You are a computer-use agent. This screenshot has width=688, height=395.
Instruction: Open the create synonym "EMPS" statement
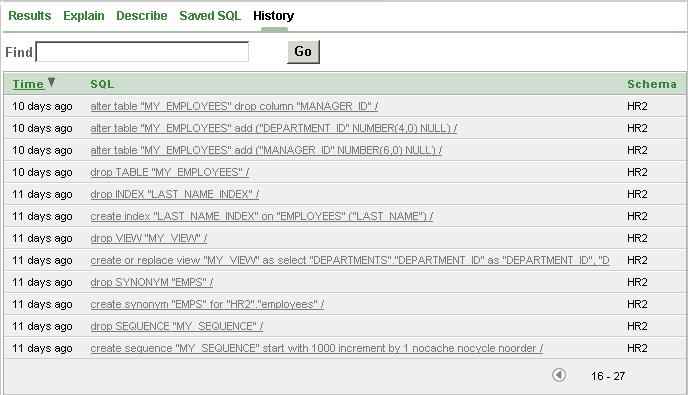207,304
